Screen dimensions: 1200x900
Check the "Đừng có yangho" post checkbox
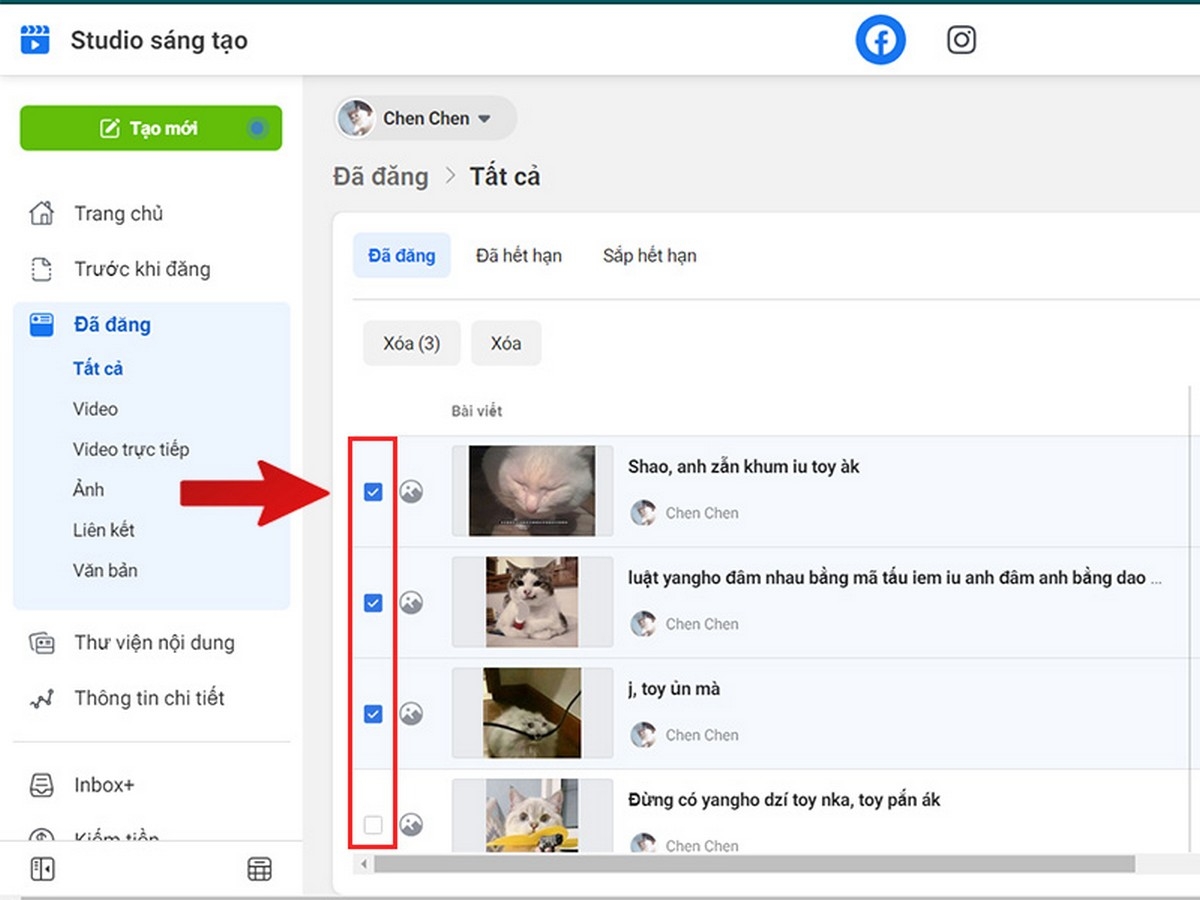point(373,825)
